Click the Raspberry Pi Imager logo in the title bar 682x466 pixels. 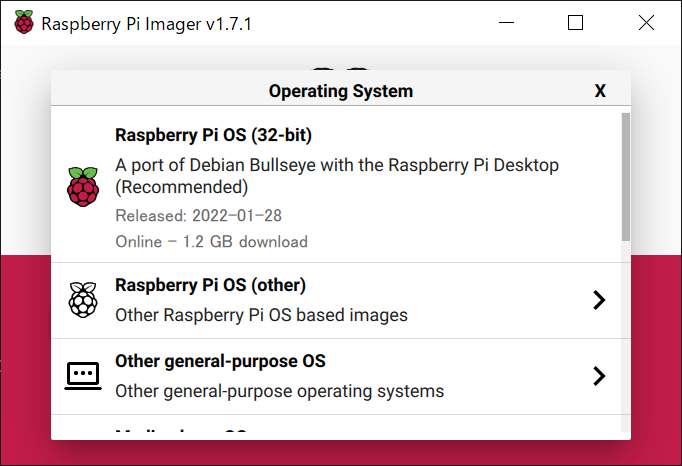pos(23,22)
